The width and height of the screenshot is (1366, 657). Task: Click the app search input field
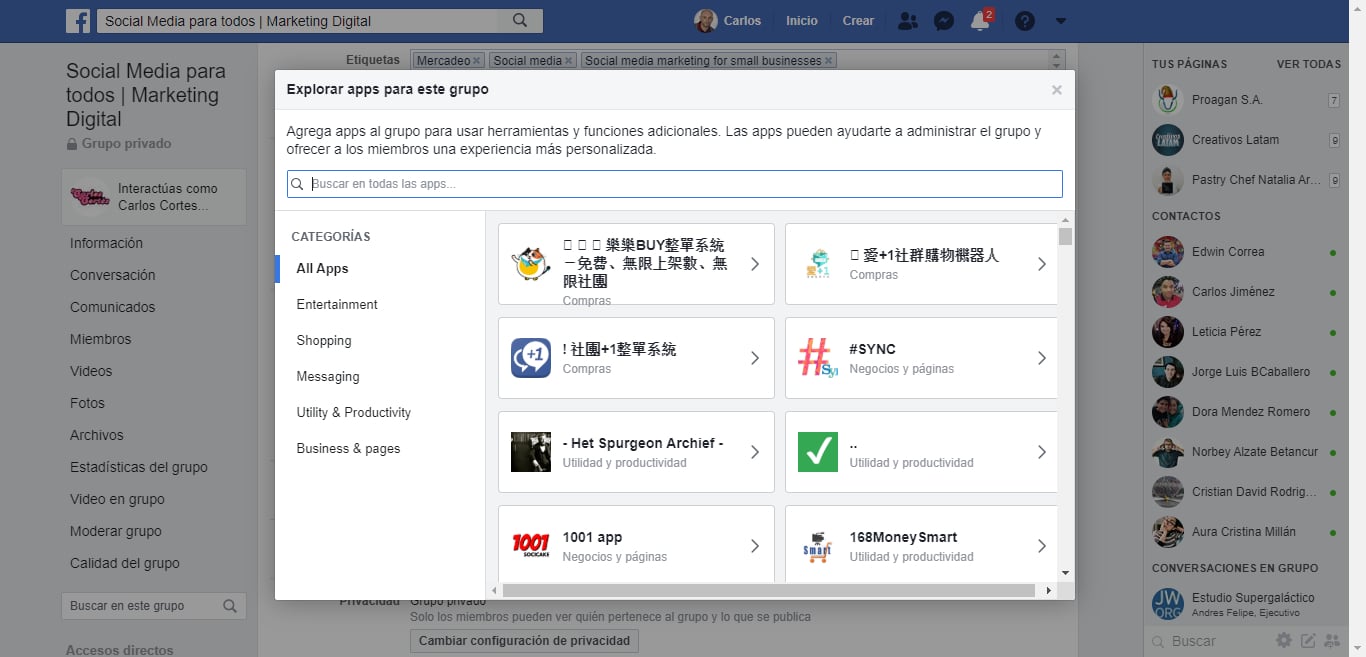pyautogui.click(x=675, y=184)
